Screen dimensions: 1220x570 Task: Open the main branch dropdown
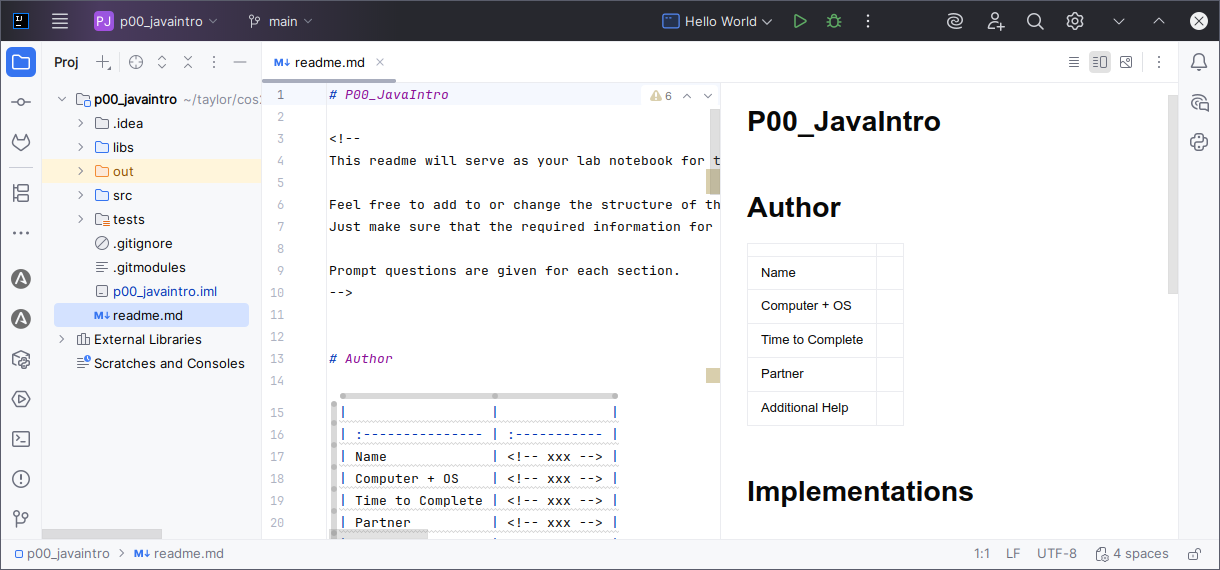(280, 21)
